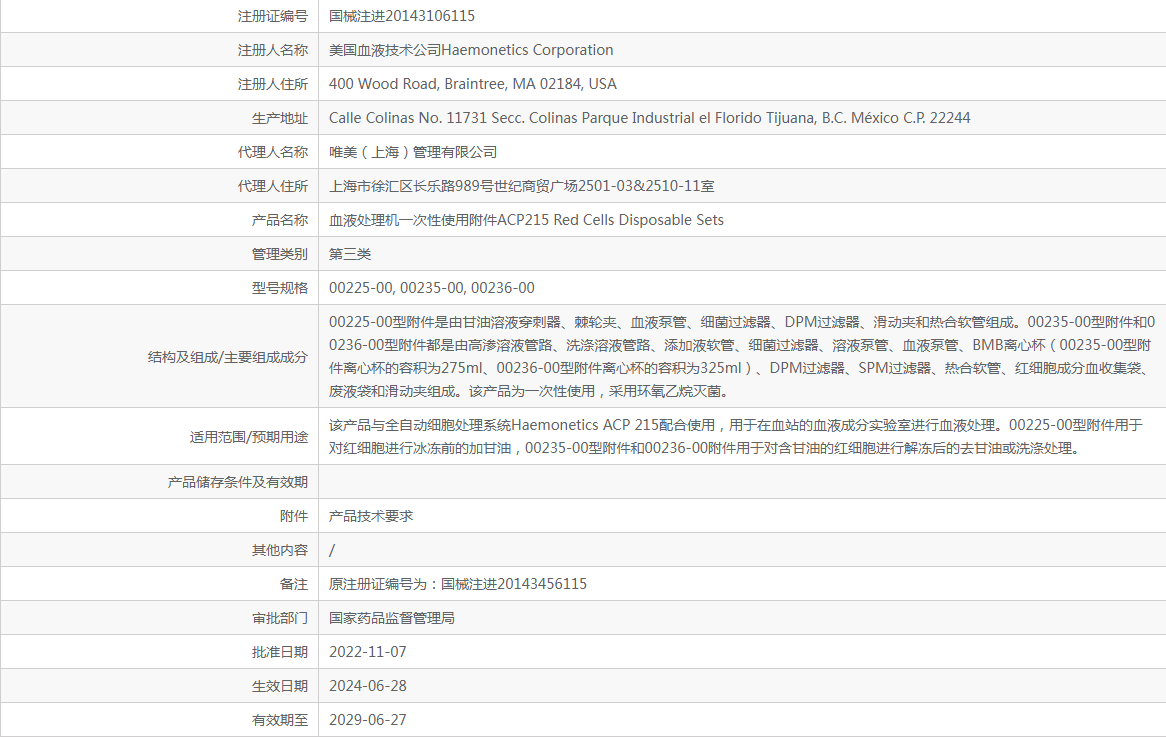Click the 有效期至 label
Viewport: 1166px width, 737px height.
pyautogui.click(x=280, y=720)
